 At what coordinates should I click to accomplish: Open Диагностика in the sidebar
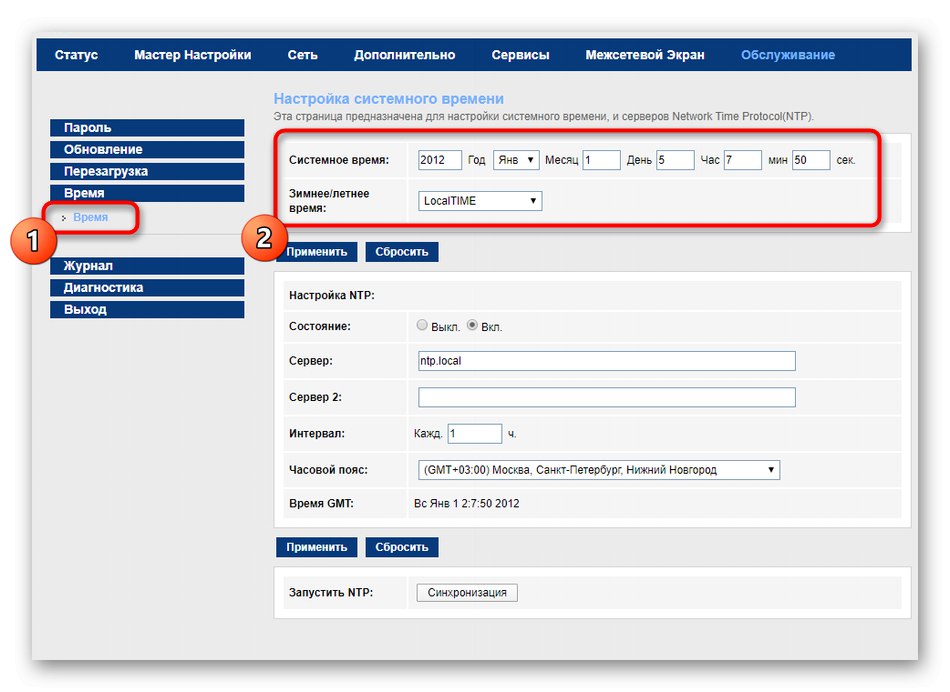tap(147, 287)
